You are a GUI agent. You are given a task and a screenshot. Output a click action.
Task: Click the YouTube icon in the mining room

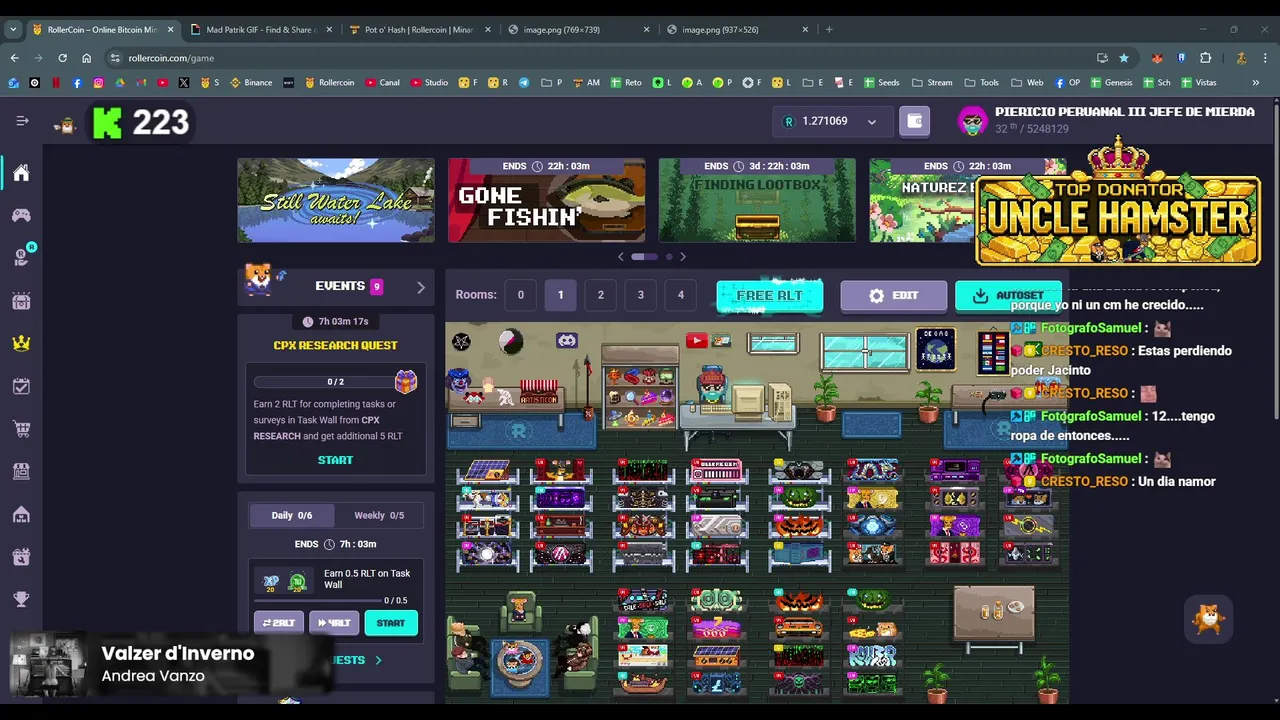(697, 341)
